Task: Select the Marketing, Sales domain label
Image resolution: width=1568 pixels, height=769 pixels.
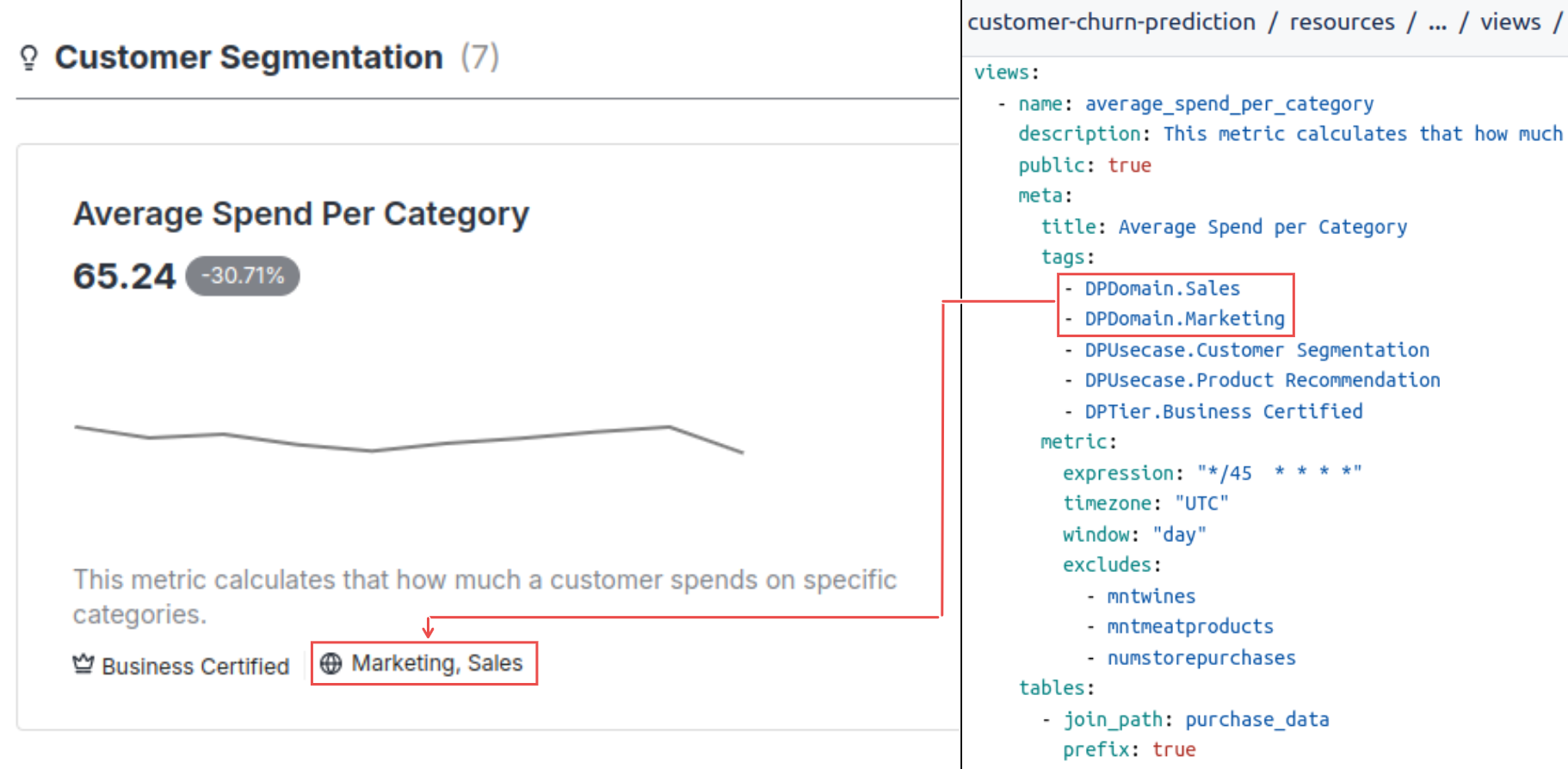Action: [x=437, y=663]
